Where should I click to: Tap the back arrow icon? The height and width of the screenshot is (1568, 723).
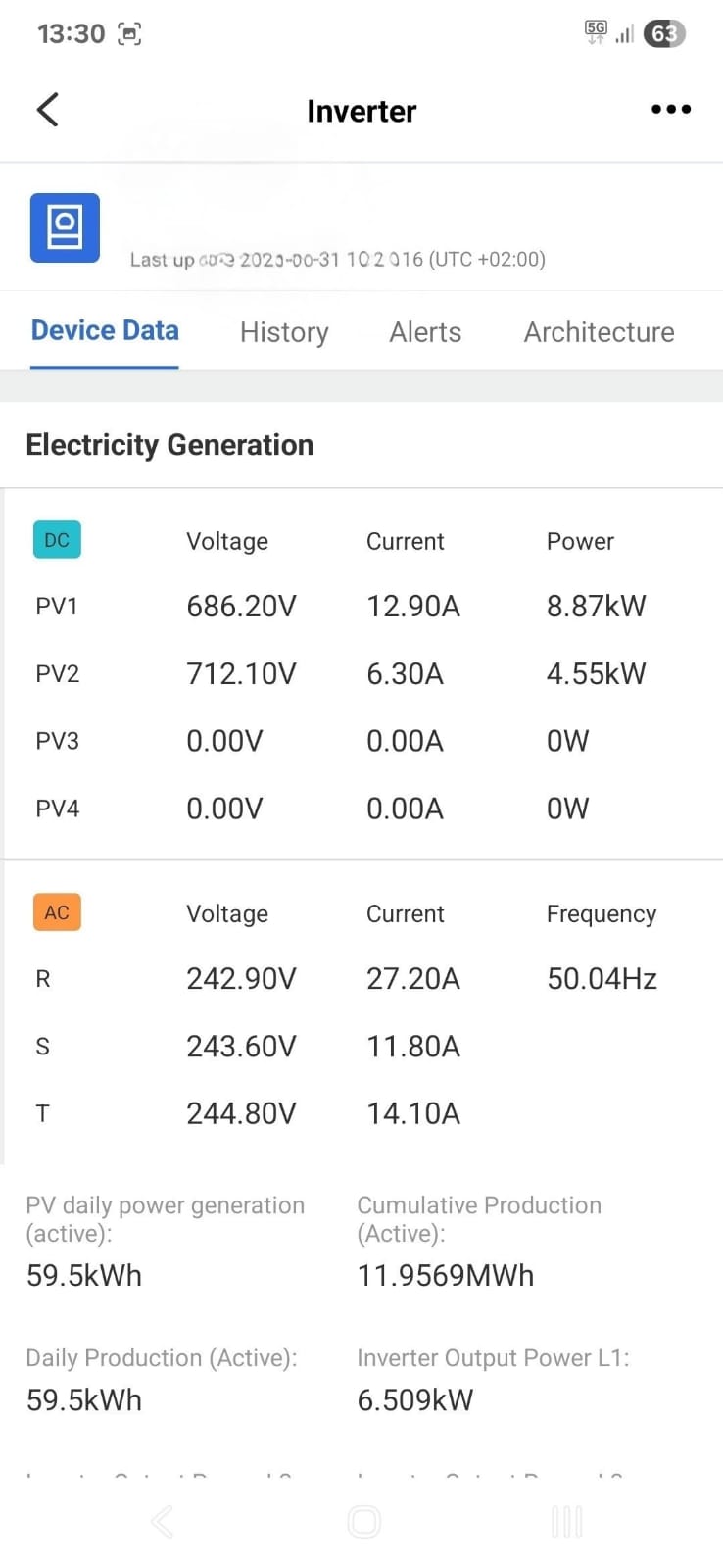pyautogui.click(x=47, y=110)
